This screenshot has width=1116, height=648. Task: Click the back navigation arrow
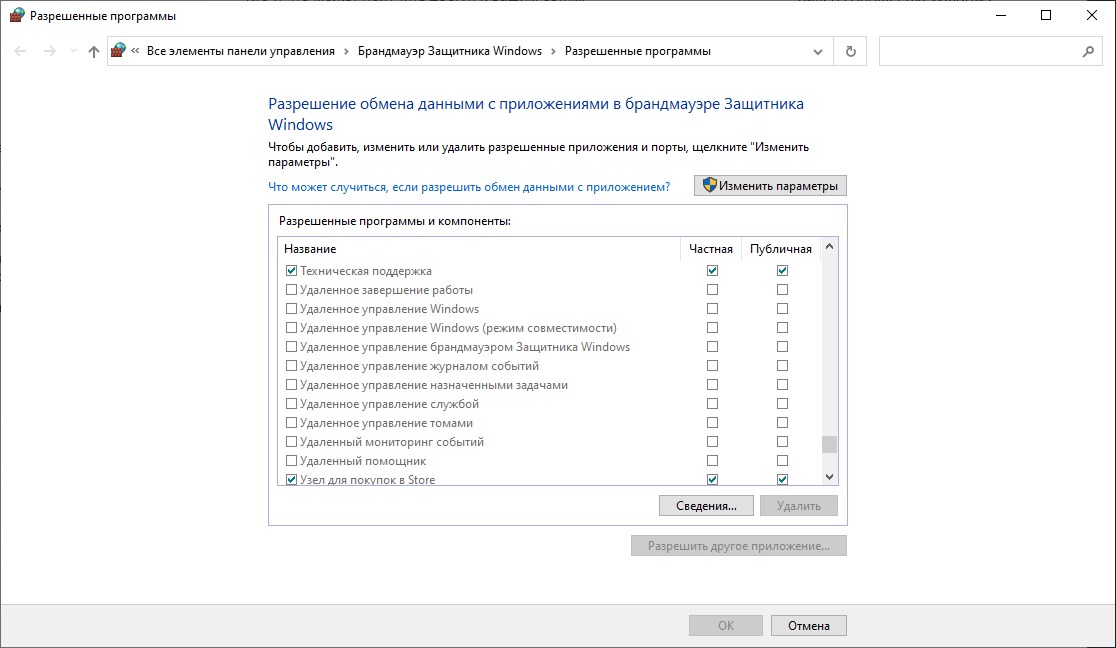tap(21, 51)
